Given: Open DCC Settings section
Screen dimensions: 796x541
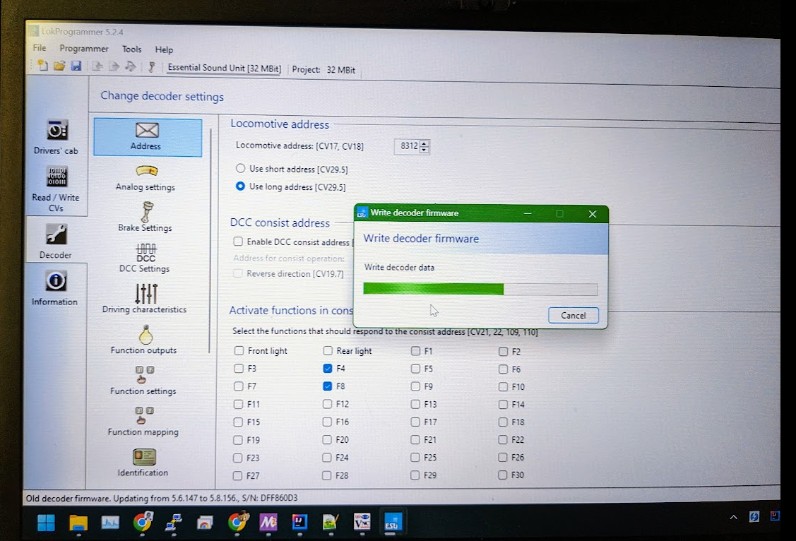Looking at the screenshot, I should (145, 256).
